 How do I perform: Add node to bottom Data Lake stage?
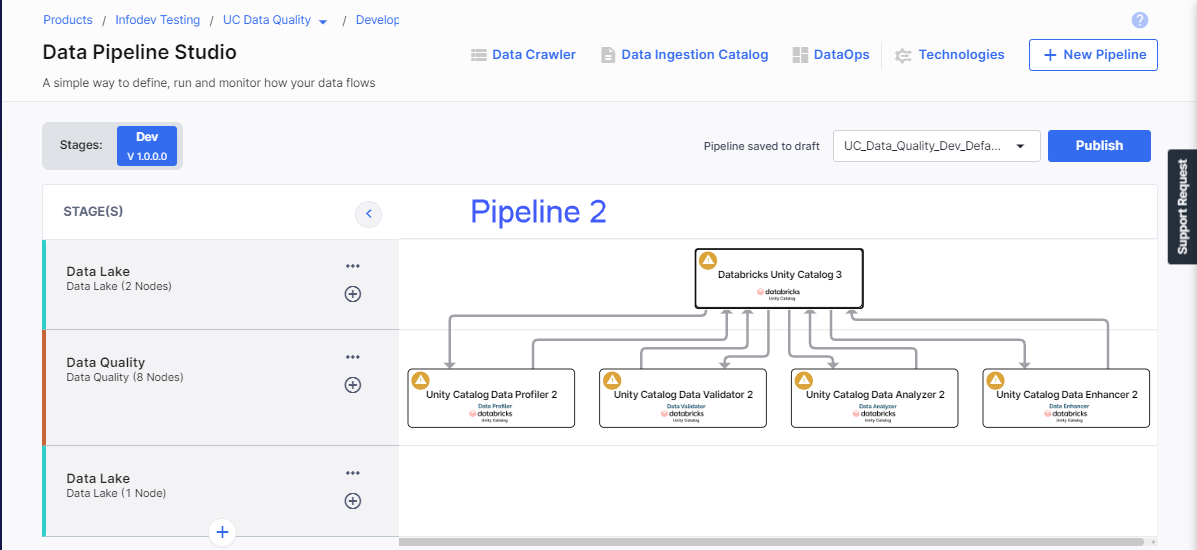click(x=353, y=501)
